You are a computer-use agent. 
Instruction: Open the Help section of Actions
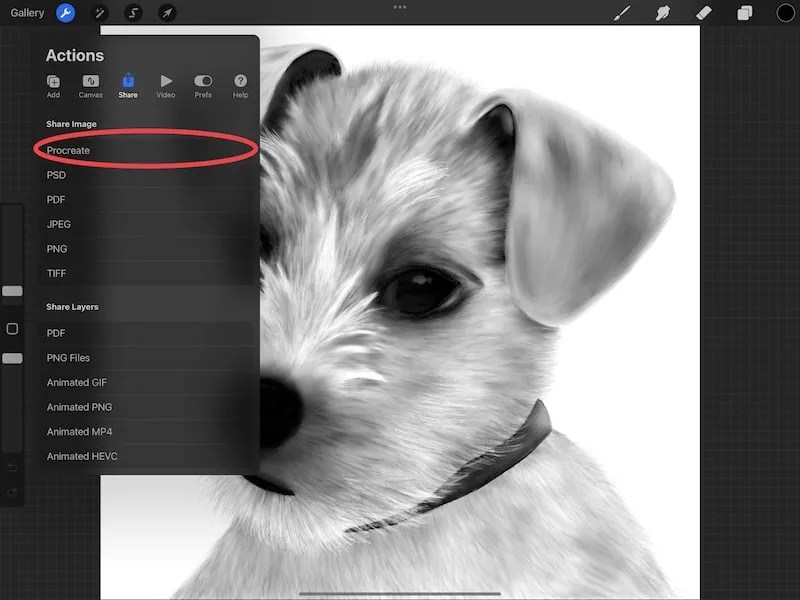240,85
